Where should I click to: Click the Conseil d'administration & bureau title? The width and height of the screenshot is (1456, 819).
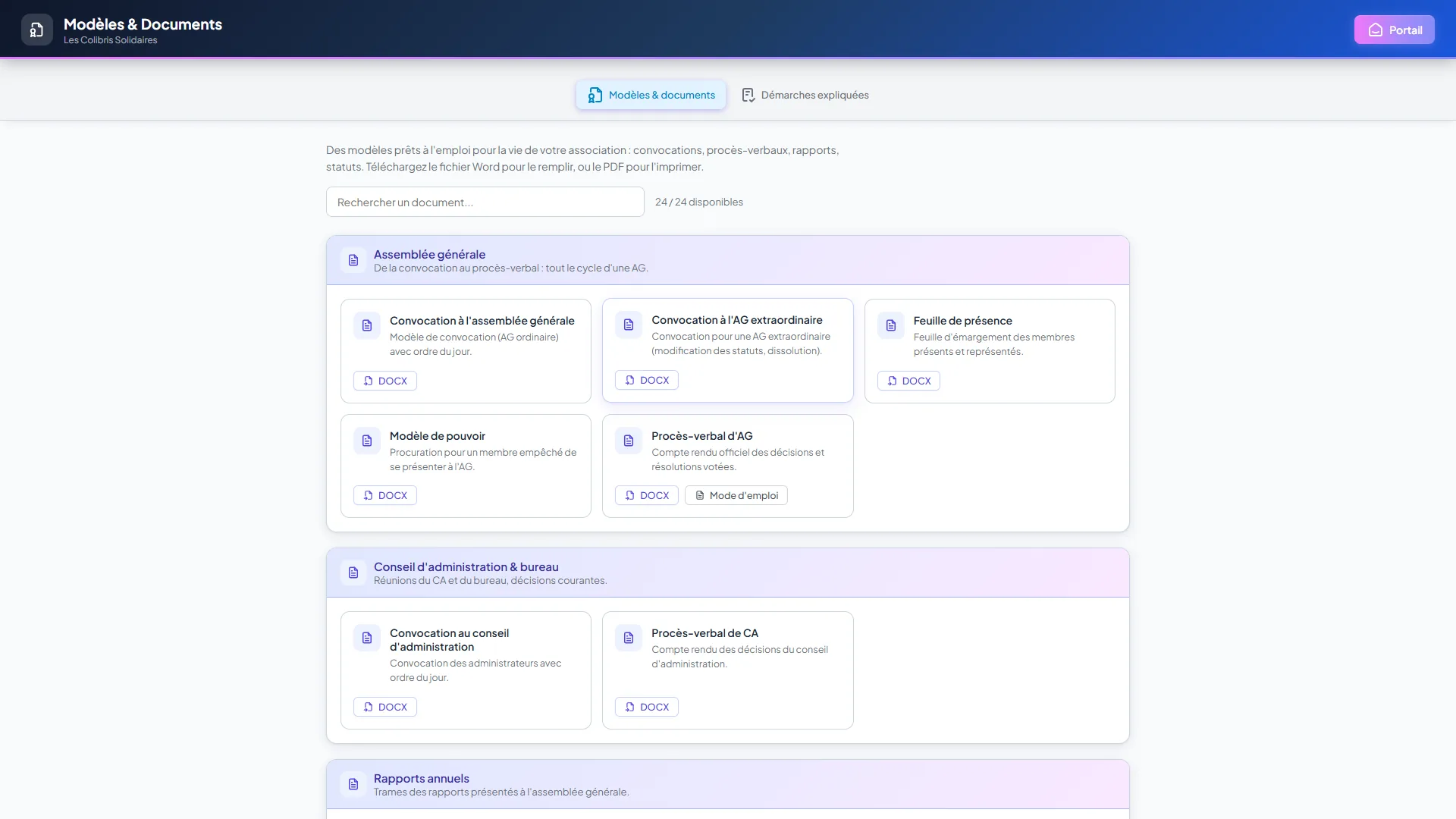point(466,566)
